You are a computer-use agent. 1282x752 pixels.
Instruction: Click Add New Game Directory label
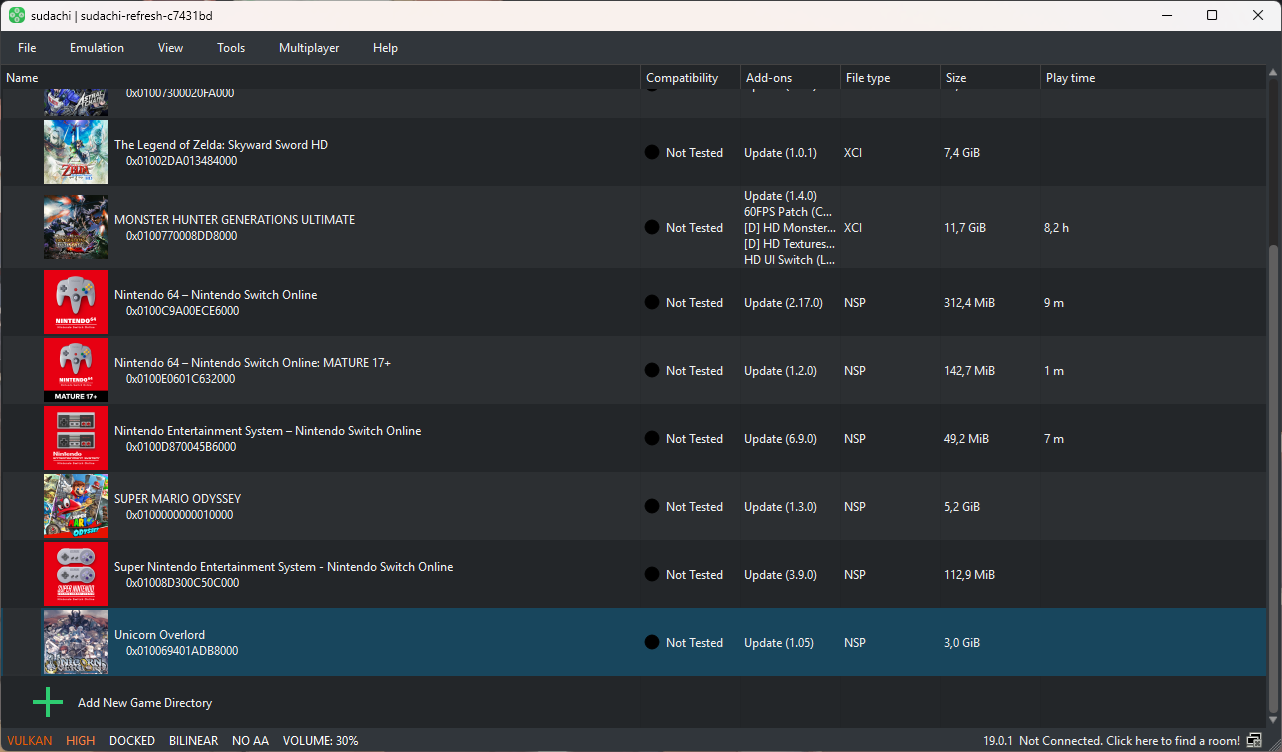coord(145,703)
